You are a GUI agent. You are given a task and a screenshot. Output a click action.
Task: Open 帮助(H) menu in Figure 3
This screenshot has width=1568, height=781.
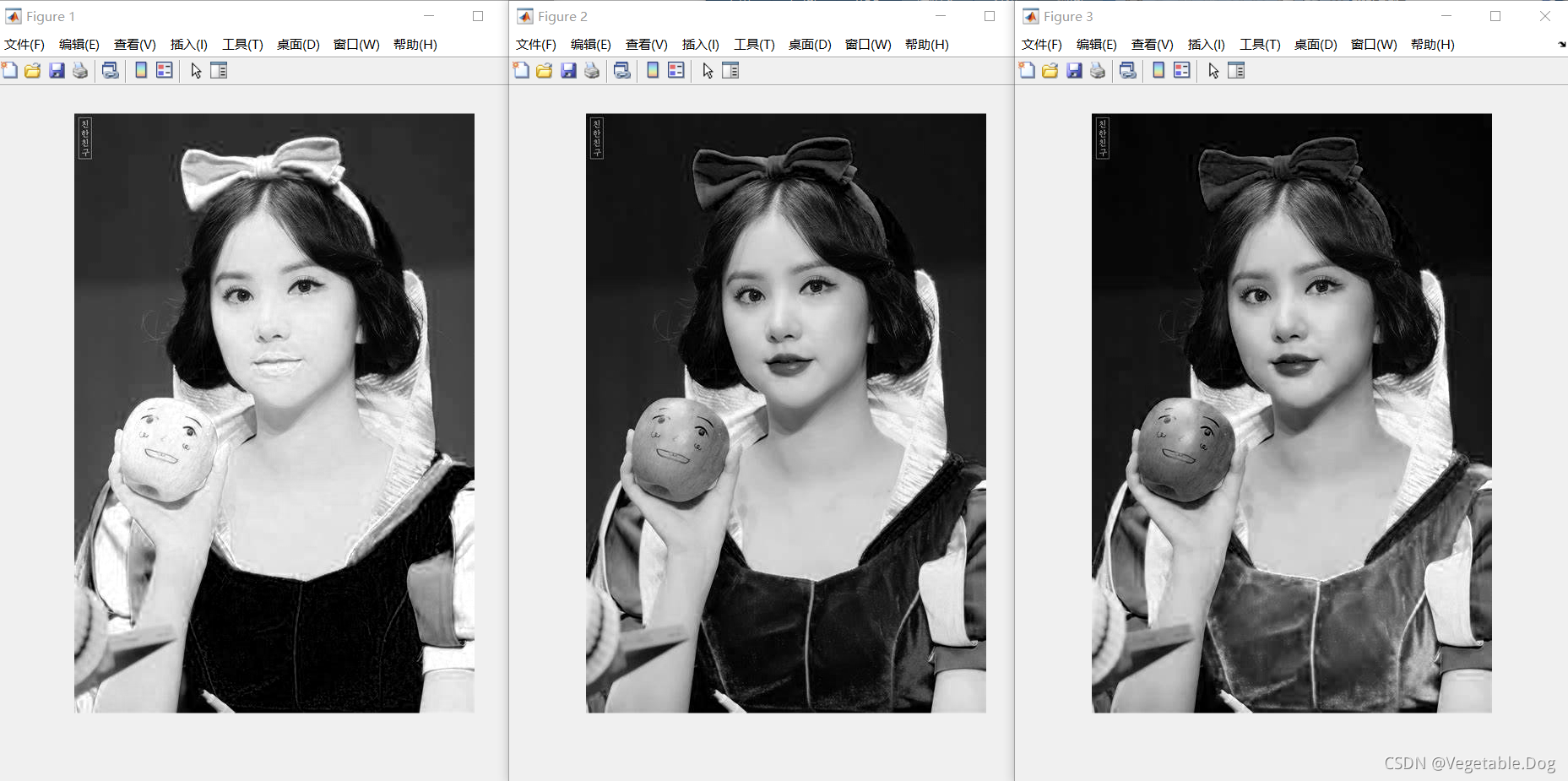pos(1433,44)
